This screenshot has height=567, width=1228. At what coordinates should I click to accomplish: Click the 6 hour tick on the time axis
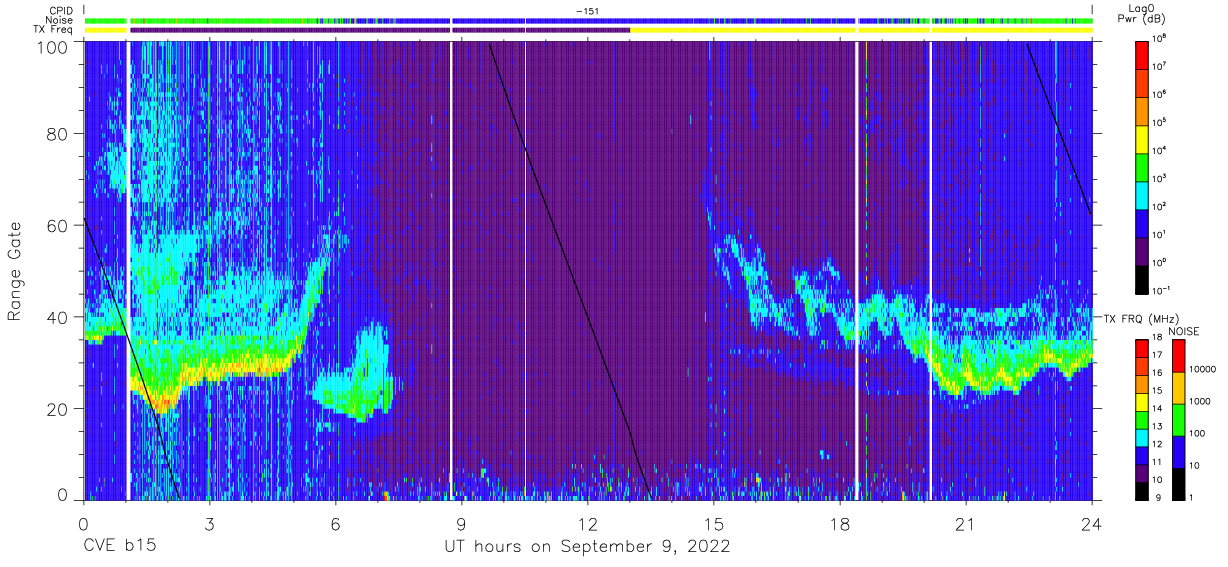335,524
